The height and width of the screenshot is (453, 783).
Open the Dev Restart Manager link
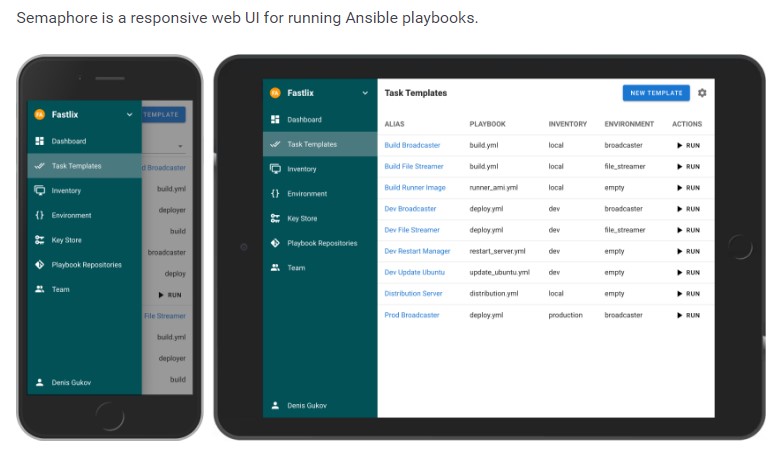[417, 251]
